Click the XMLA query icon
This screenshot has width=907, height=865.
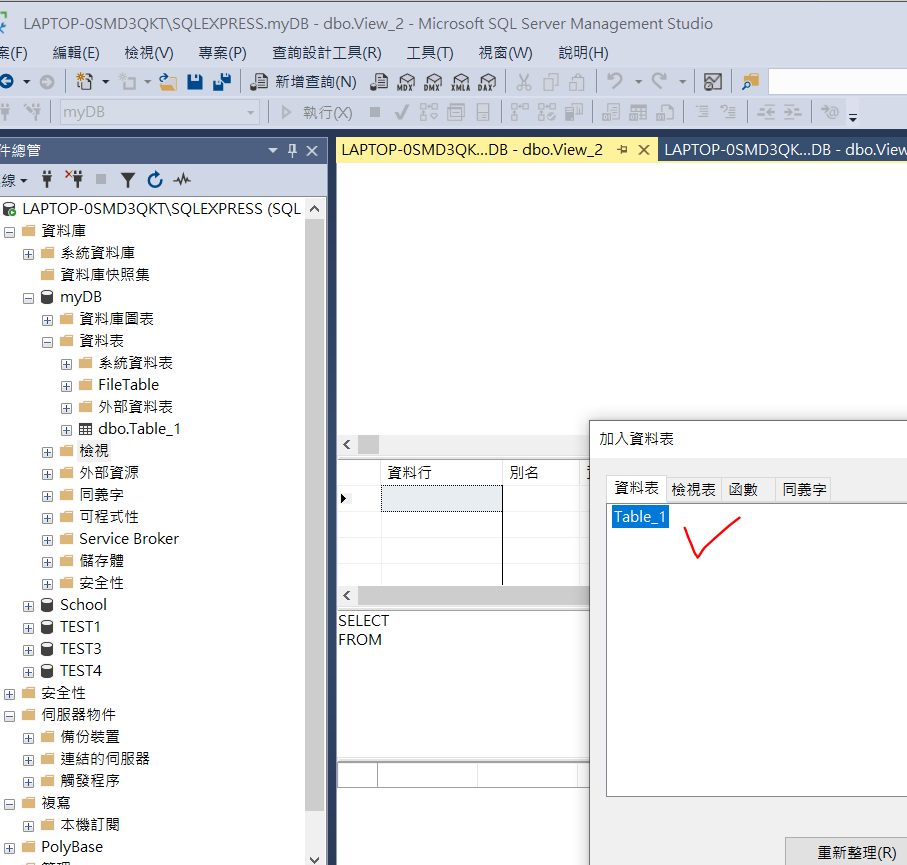(x=460, y=82)
